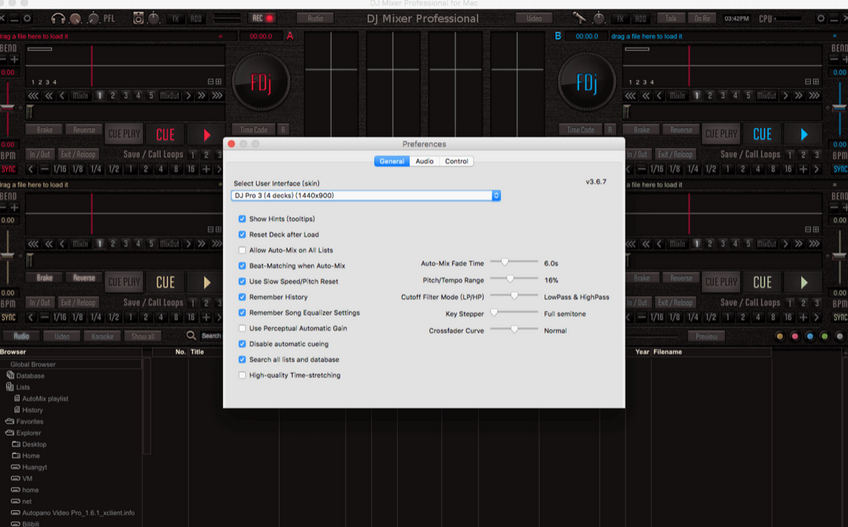Click the blue color dot above the file list
Screen dimensions: 848x527
(x=810, y=337)
